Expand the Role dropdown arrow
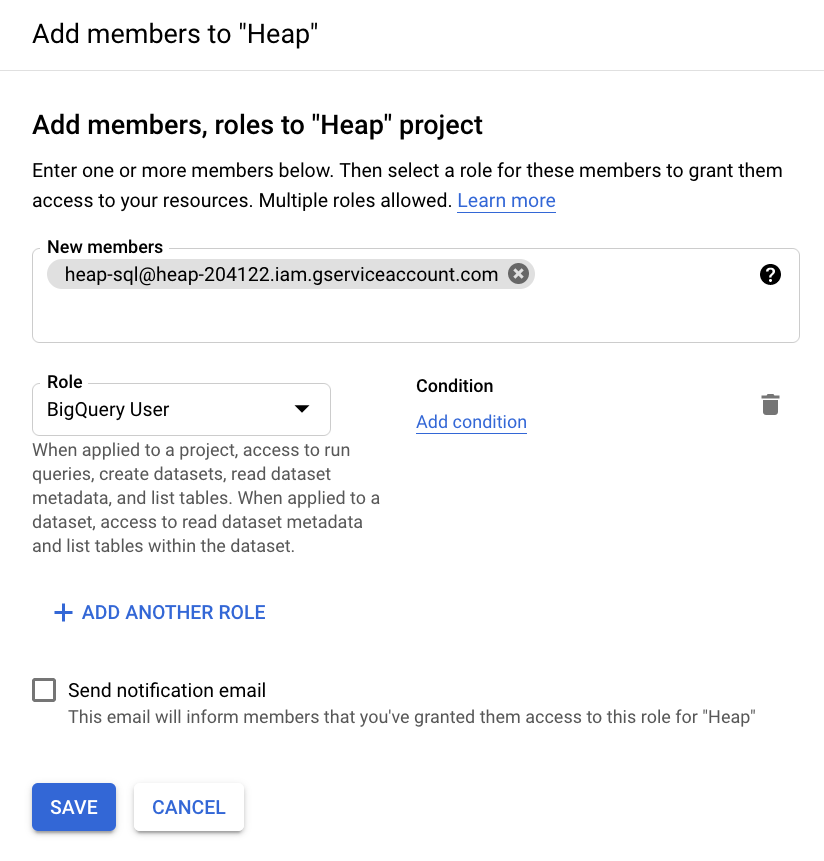This screenshot has height=861, width=824. (301, 409)
